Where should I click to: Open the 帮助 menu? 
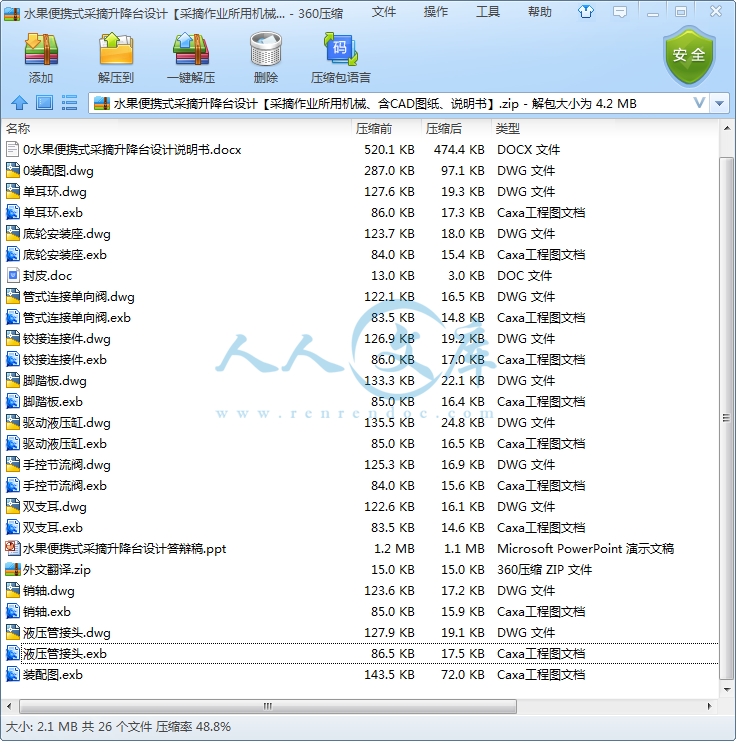[539, 12]
